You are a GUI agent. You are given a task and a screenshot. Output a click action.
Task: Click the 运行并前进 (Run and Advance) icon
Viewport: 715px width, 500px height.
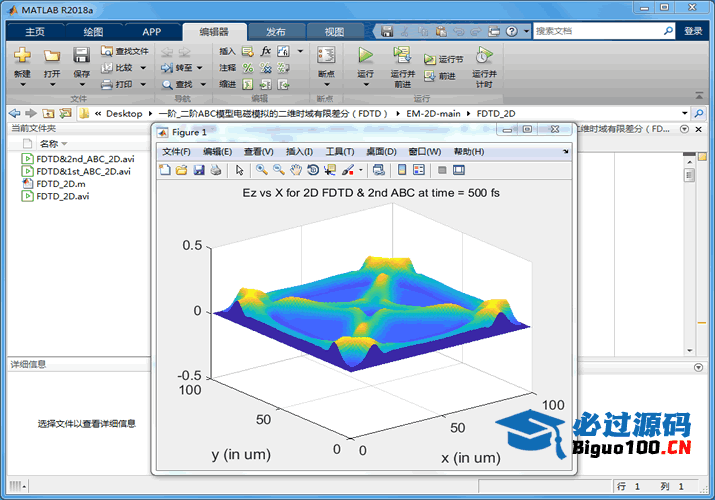402,55
